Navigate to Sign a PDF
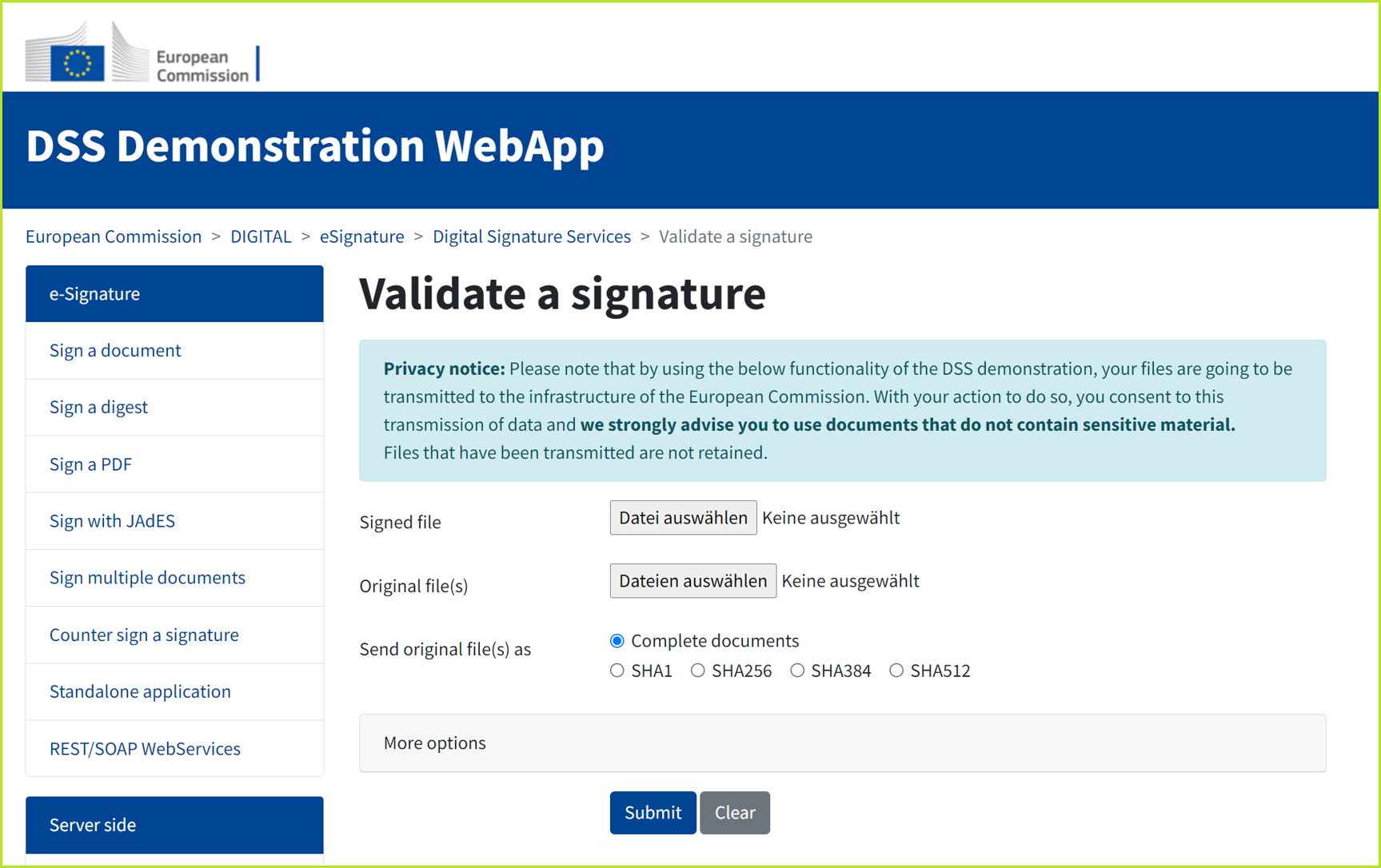 90,464
